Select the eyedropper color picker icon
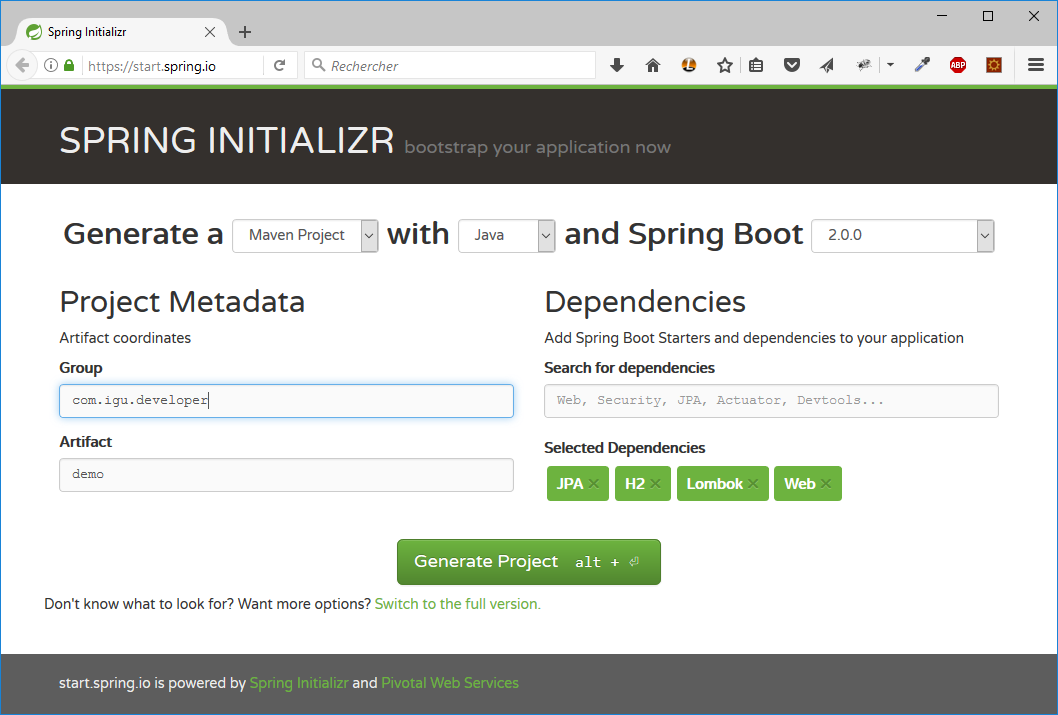This screenshot has width=1058, height=715. click(x=921, y=64)
